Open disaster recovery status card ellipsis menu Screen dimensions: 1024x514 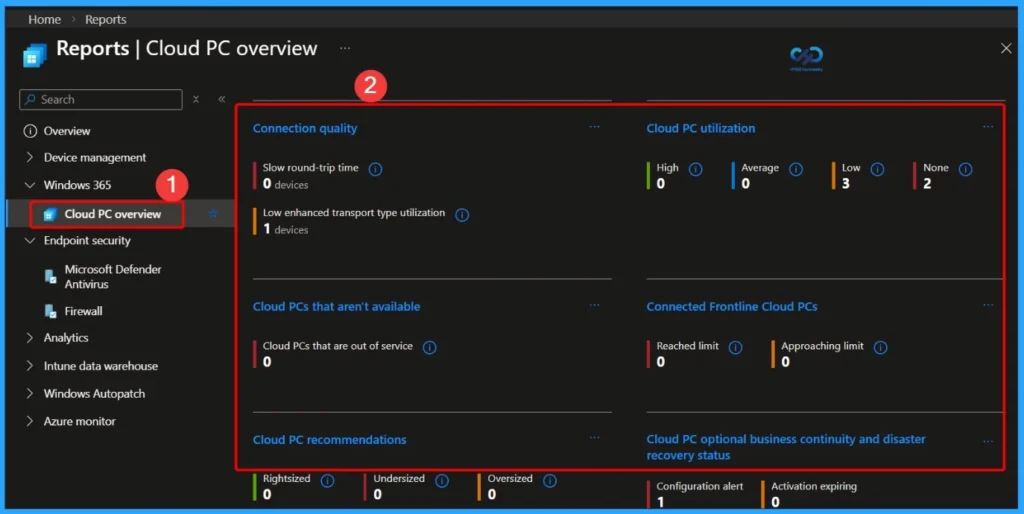click(x=988, y=442)
